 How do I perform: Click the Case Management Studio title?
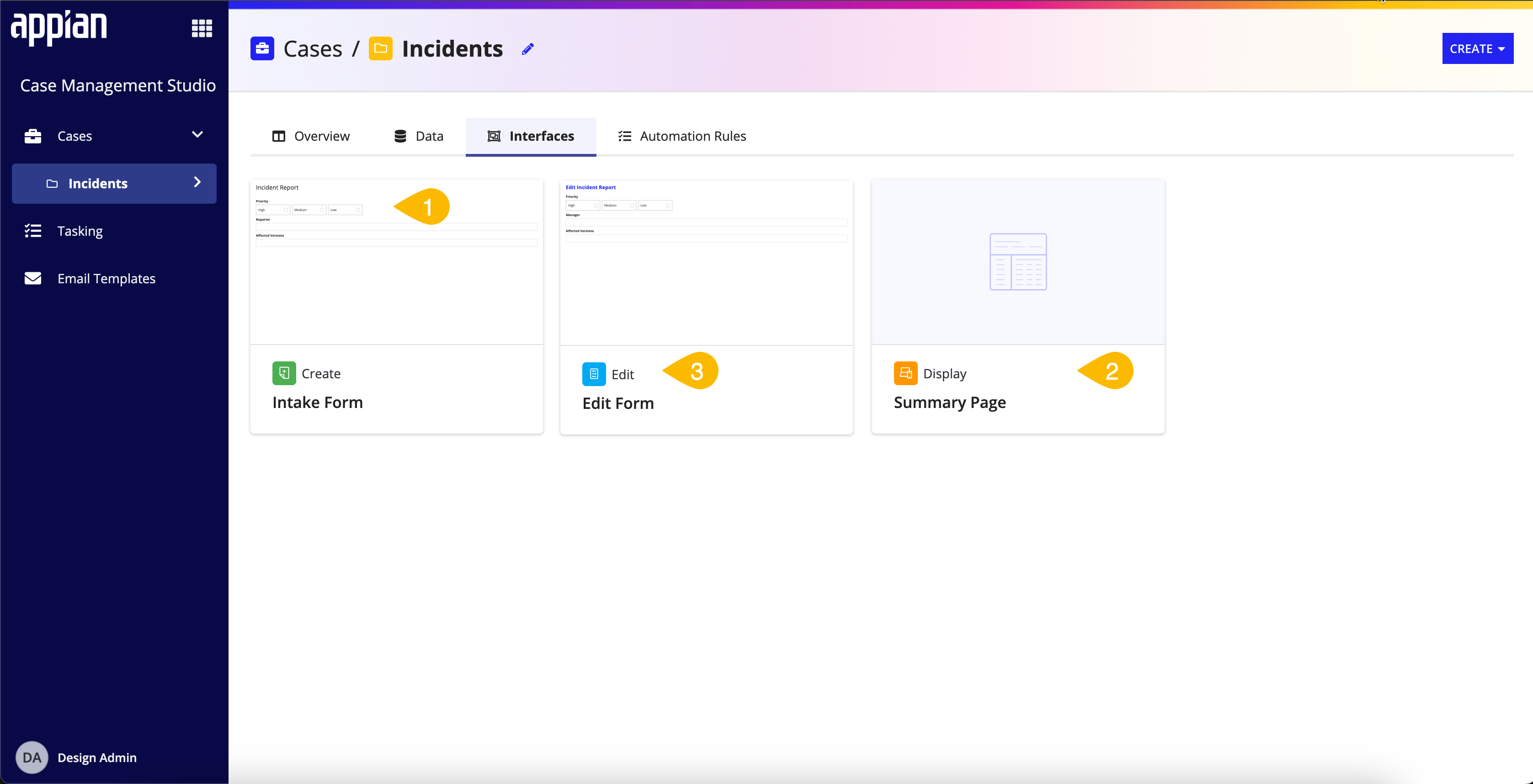click(118, 85)
